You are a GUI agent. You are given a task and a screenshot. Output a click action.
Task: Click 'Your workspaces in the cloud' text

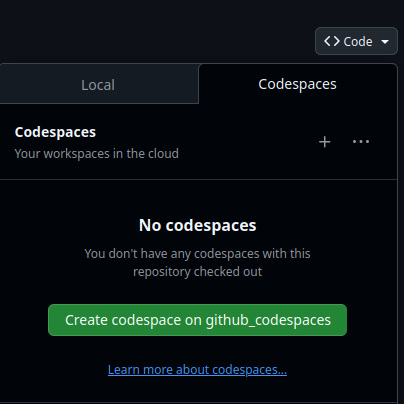(97, 154)
